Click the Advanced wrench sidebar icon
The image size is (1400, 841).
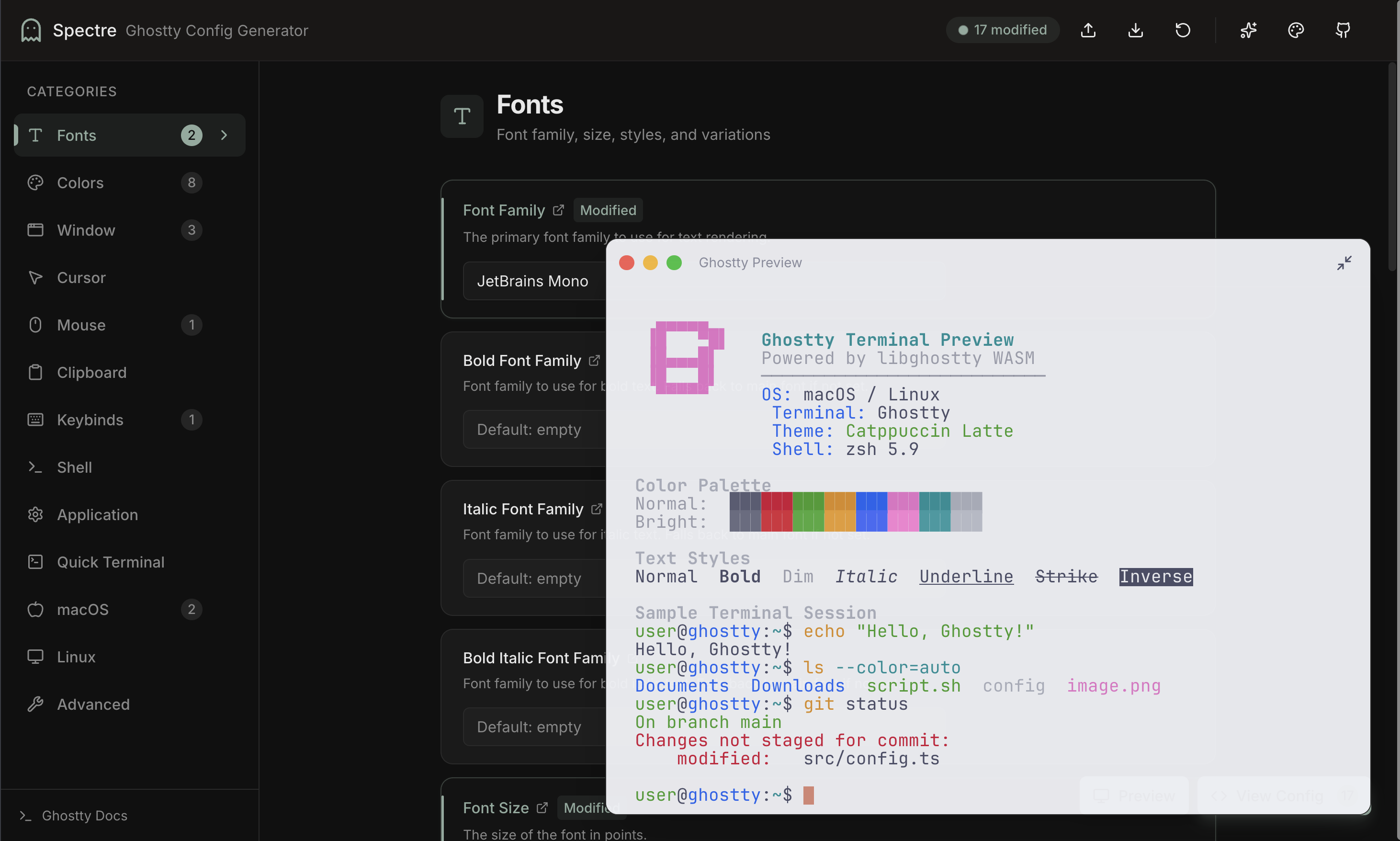pyautogui.click(x=35, y=705)
